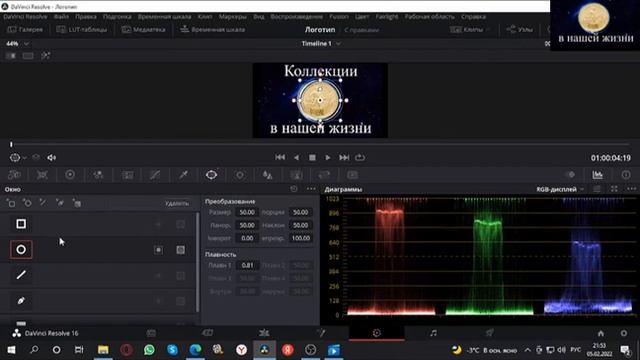Add a new gradient window
Screen dimensions: 640x360
77,203
